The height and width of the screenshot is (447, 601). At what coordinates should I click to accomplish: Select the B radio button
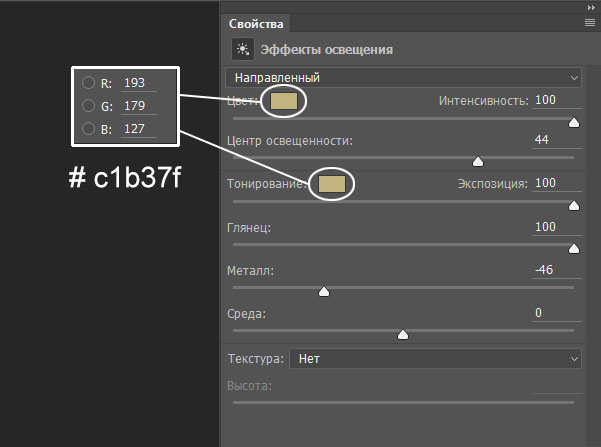pyautogui.click(x=89, y=129)
